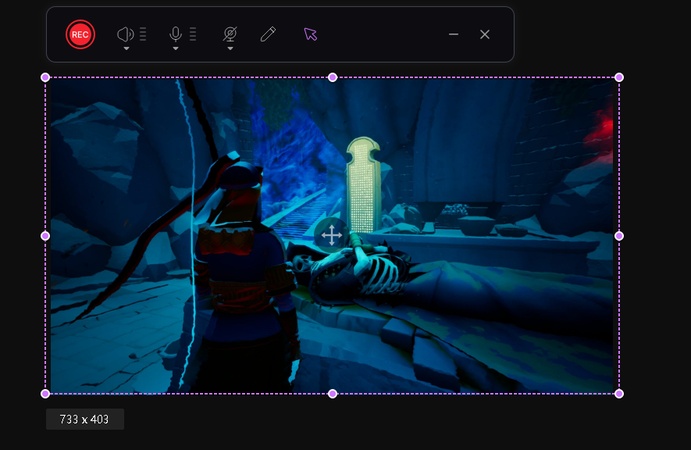Click the top-center selection handle
Screen dimensions: 691x450
pos(332,77)
